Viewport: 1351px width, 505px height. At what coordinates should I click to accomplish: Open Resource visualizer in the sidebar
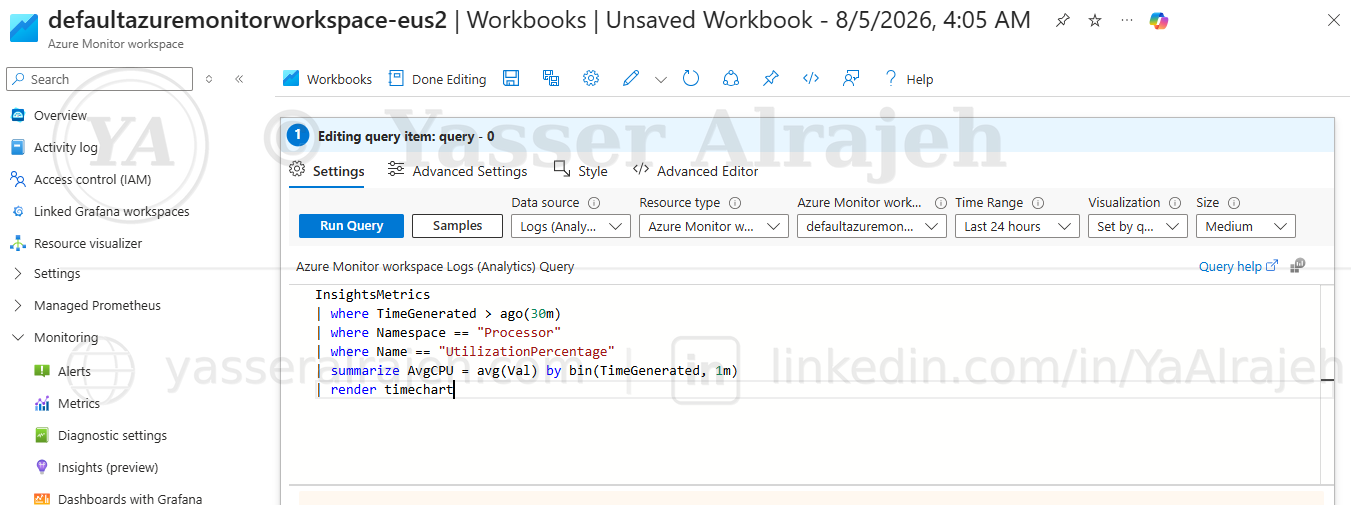tap(88, 243)
